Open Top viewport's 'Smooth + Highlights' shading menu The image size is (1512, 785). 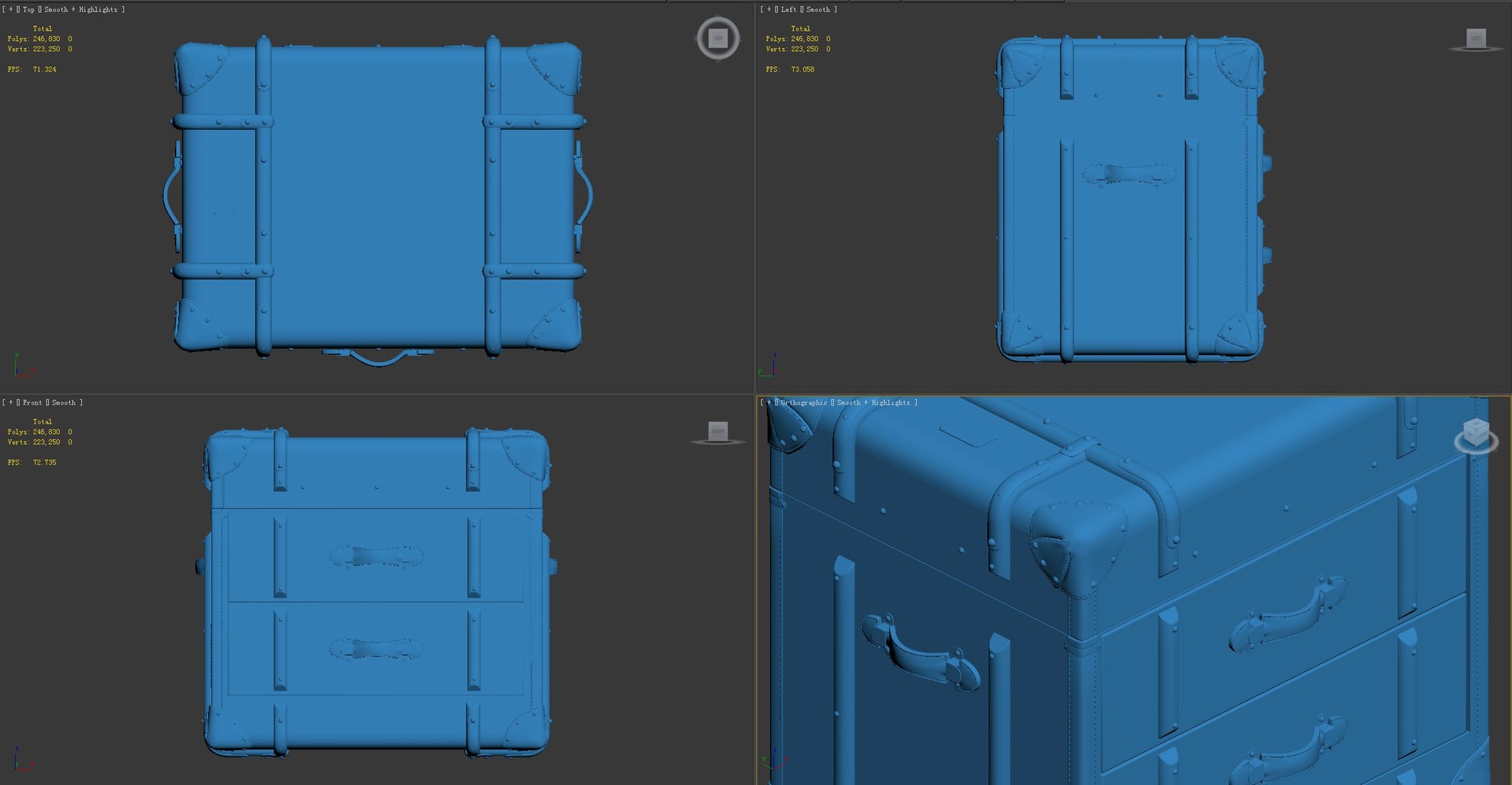[x=80, y=9]
